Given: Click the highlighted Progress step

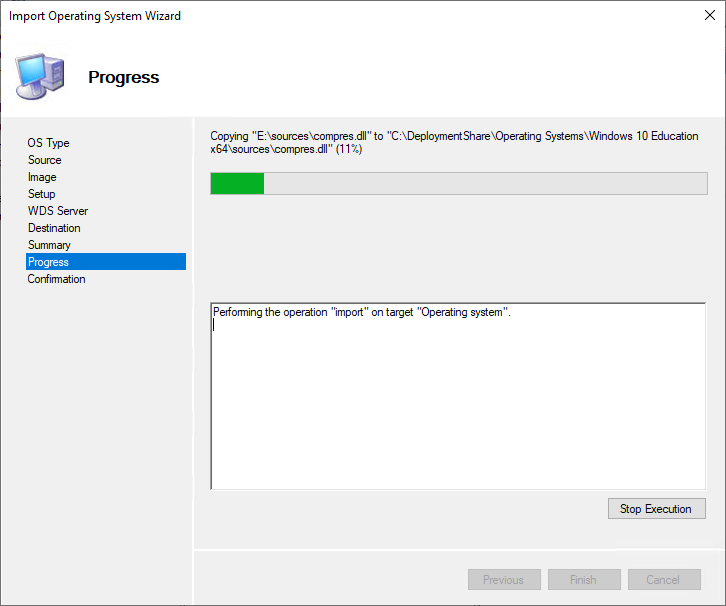Looking at the screenshot, I should pos(105,262).
